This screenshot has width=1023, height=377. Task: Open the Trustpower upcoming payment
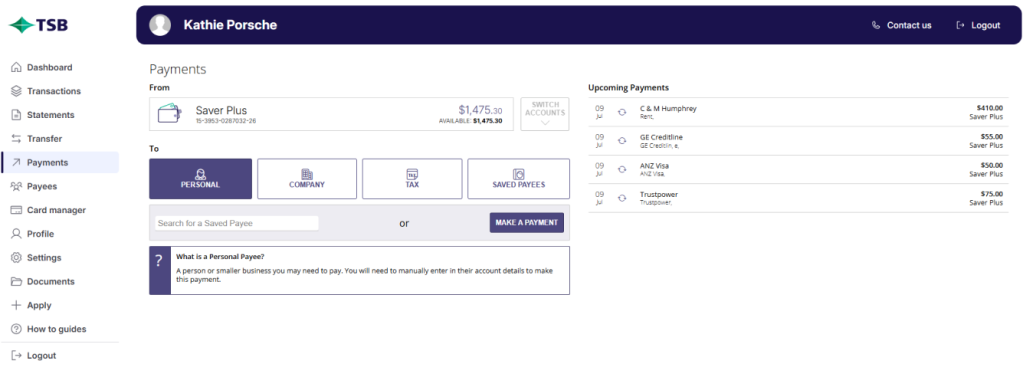[x=798, y=198]
